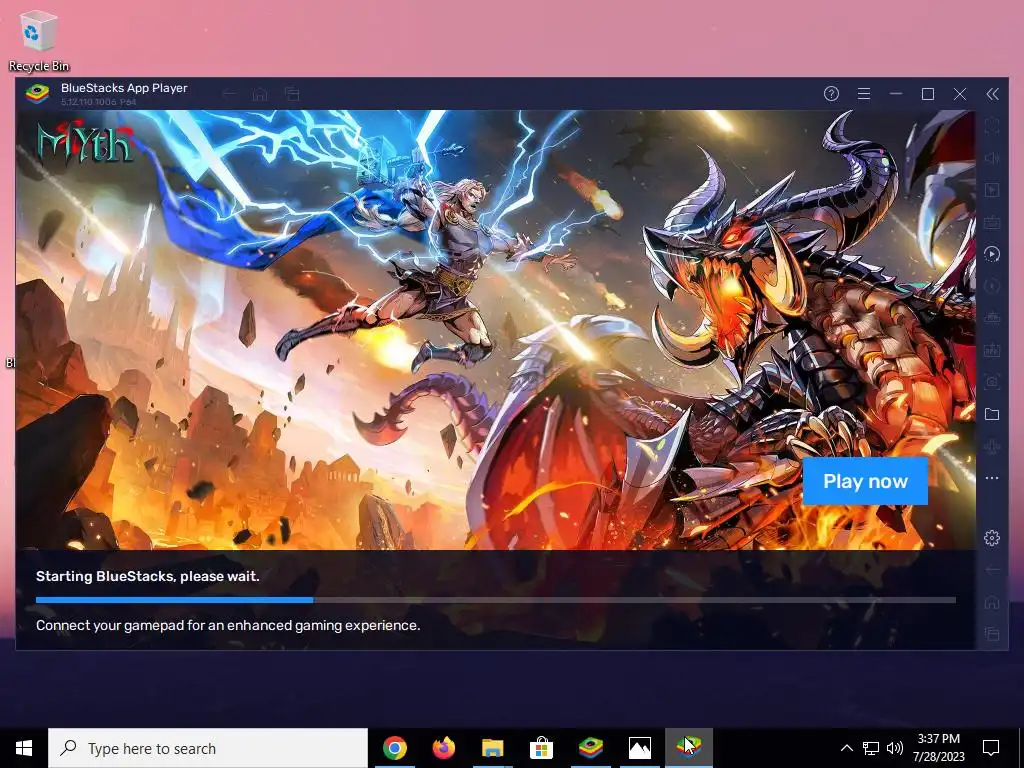Click the BlueStacks logo in title bar
This screenshot has width=1024, height=768.
[37, 94]
